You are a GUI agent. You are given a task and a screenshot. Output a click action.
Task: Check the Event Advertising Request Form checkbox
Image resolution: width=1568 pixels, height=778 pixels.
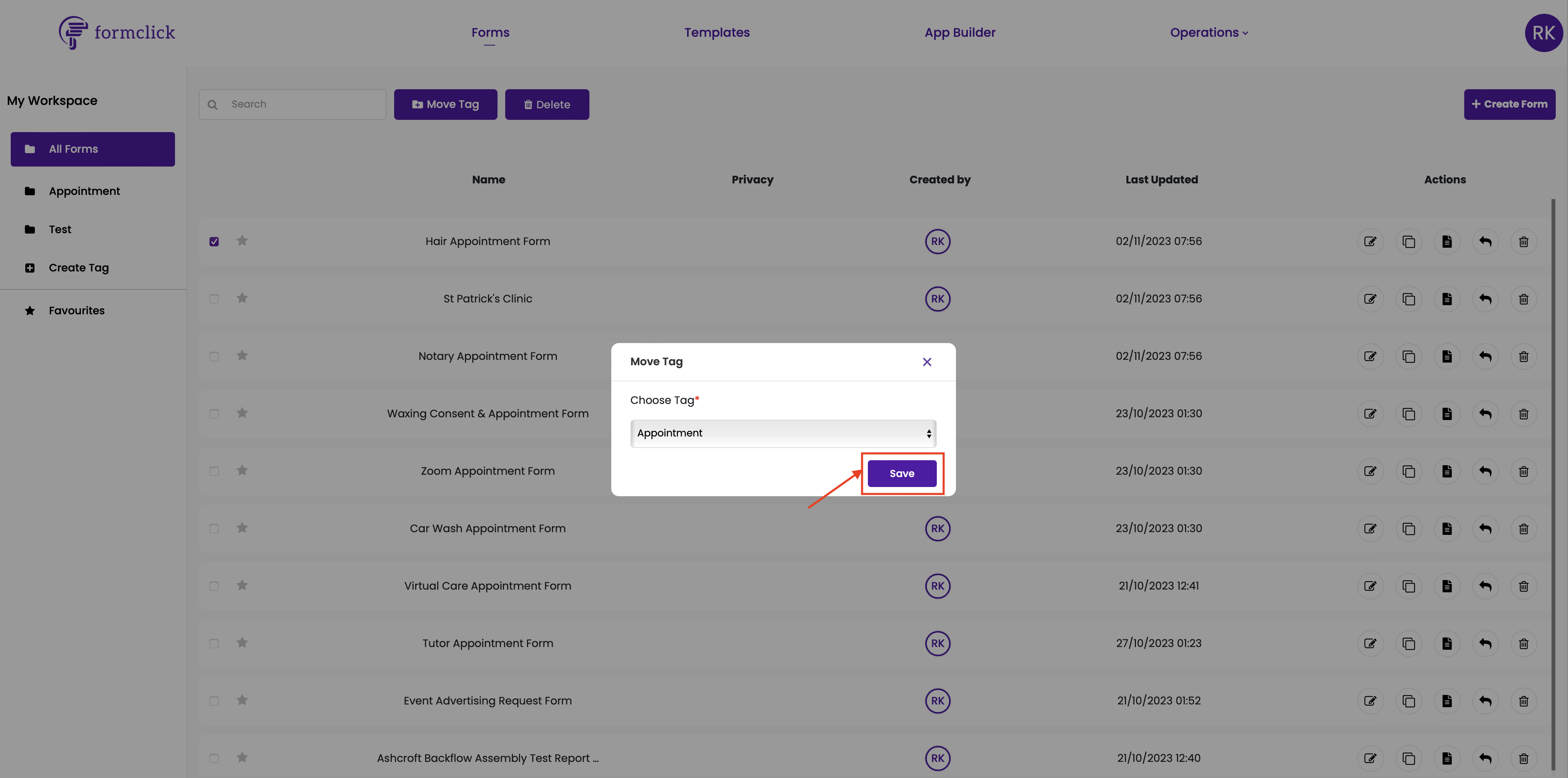[214, 701]
